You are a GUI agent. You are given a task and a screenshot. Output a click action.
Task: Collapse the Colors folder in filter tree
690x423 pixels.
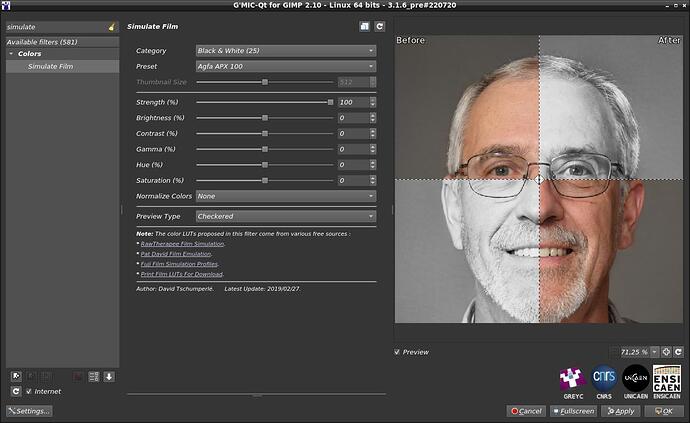pyautogui.click(x=11, y=54)
